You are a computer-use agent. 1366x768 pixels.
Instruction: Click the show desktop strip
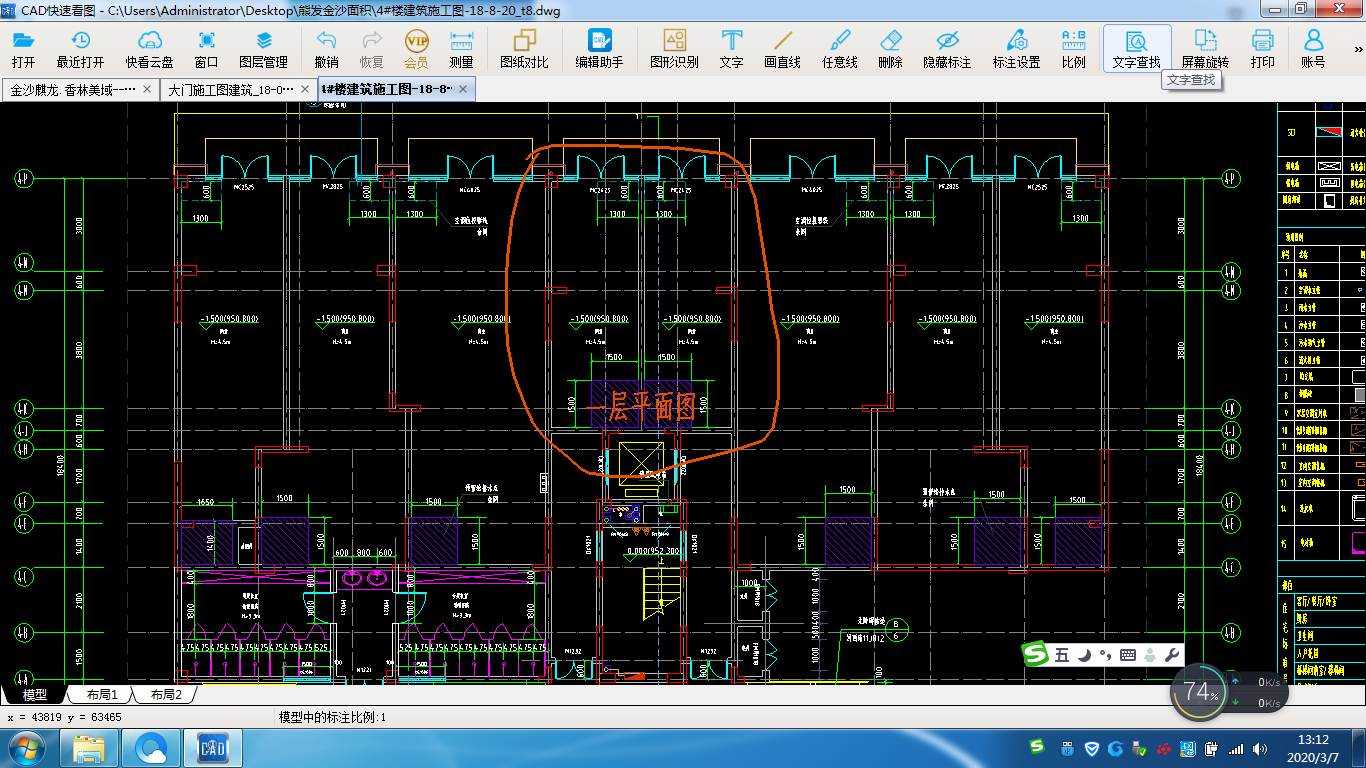pyautogui.click(x=1359, y=748)
